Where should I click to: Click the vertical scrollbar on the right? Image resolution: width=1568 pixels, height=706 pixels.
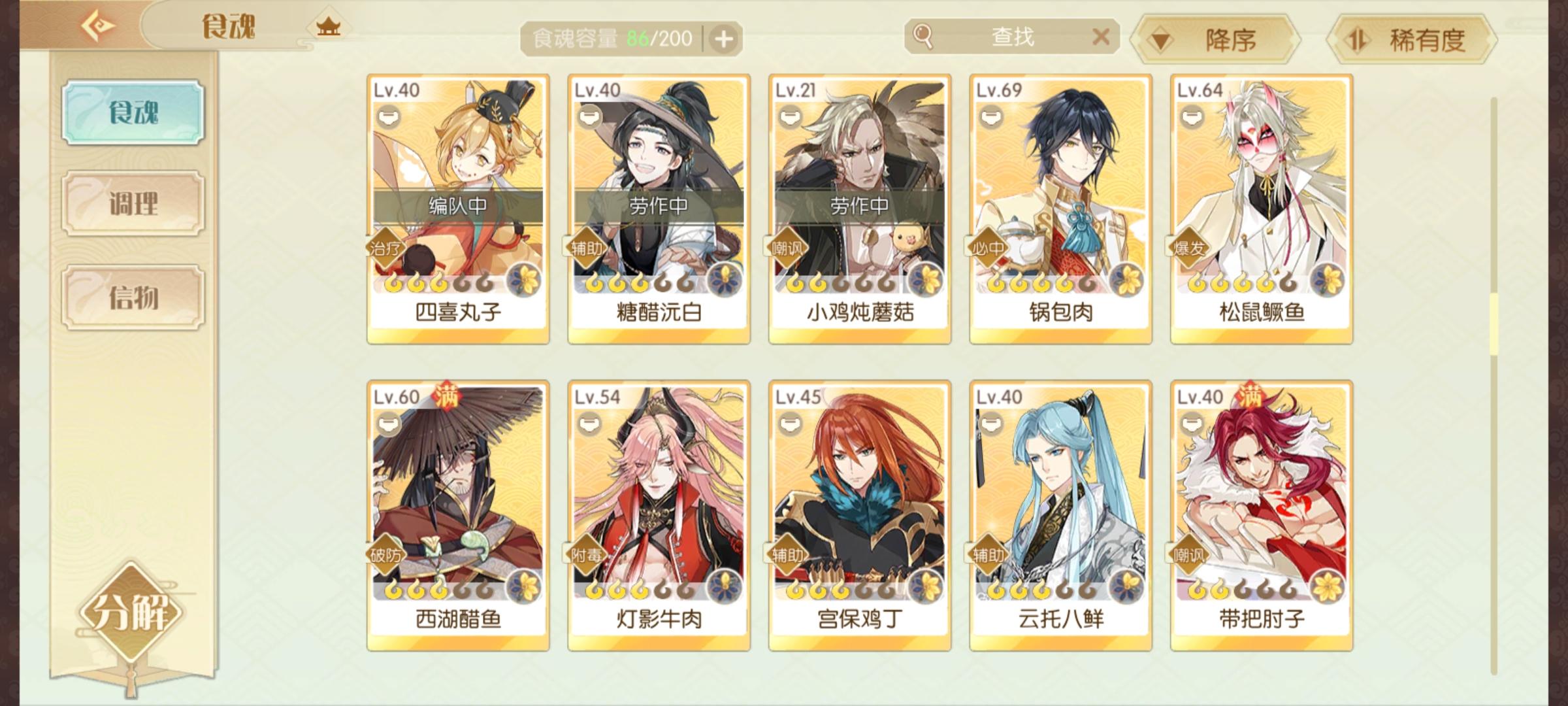click(1494, 386)
